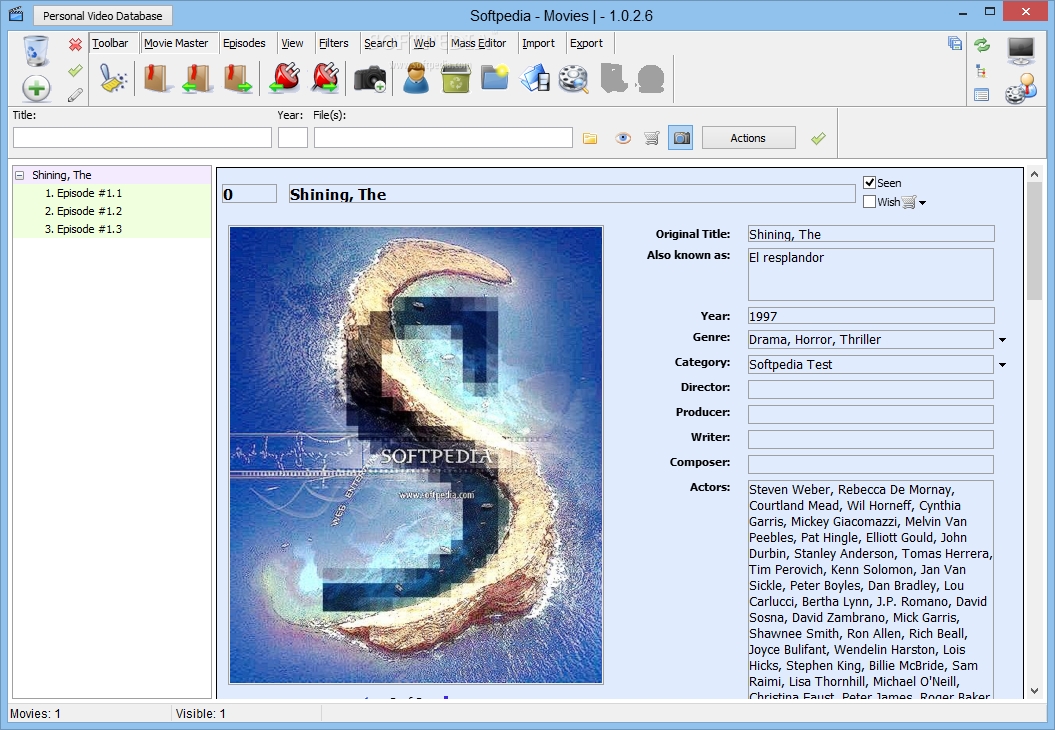The image size is (1055, 730).
Task: Click the red plug with right arrow icon
Action: click(x=326, y=78)
